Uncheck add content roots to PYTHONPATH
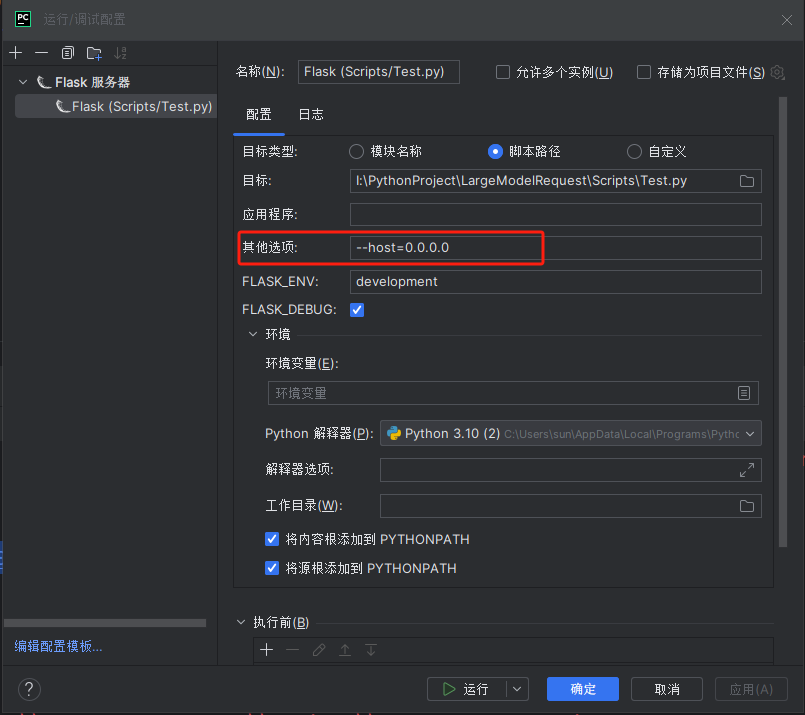 pos(272,539)
